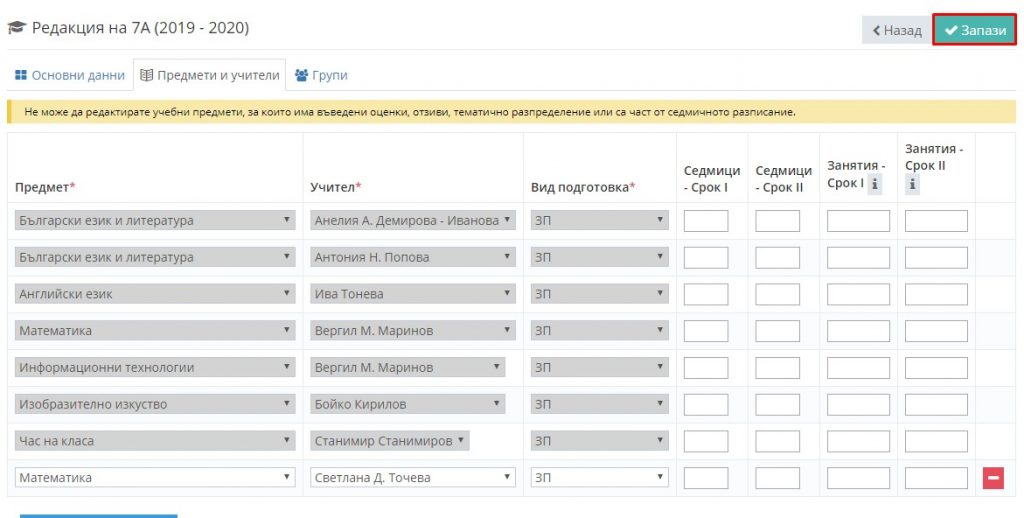Image resolution: width=1024 pixels, height=518 pixels.
Task: Open the Групи tab
Action: 321,75
